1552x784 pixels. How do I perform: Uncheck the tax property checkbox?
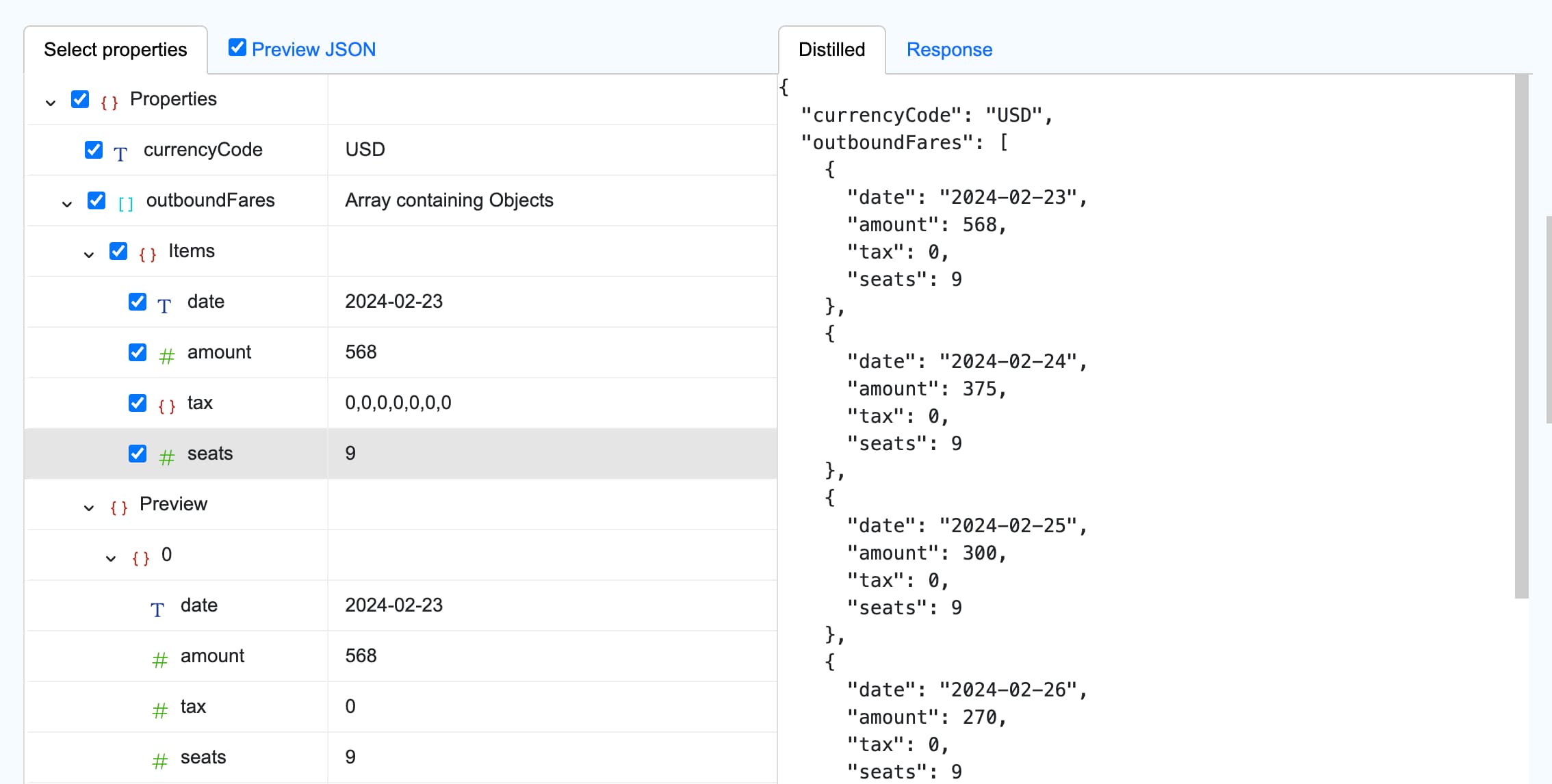[x=138, y=403]
